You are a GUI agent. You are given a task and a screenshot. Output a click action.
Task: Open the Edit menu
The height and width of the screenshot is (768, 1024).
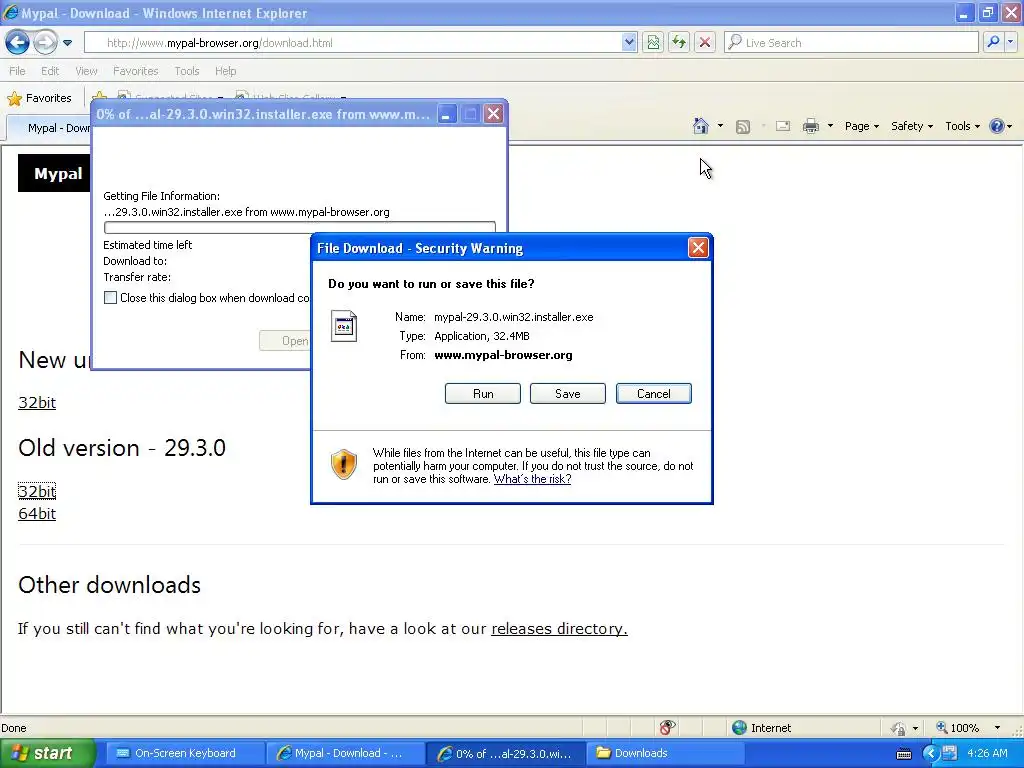pyautogui.click(x=50, y=71)
